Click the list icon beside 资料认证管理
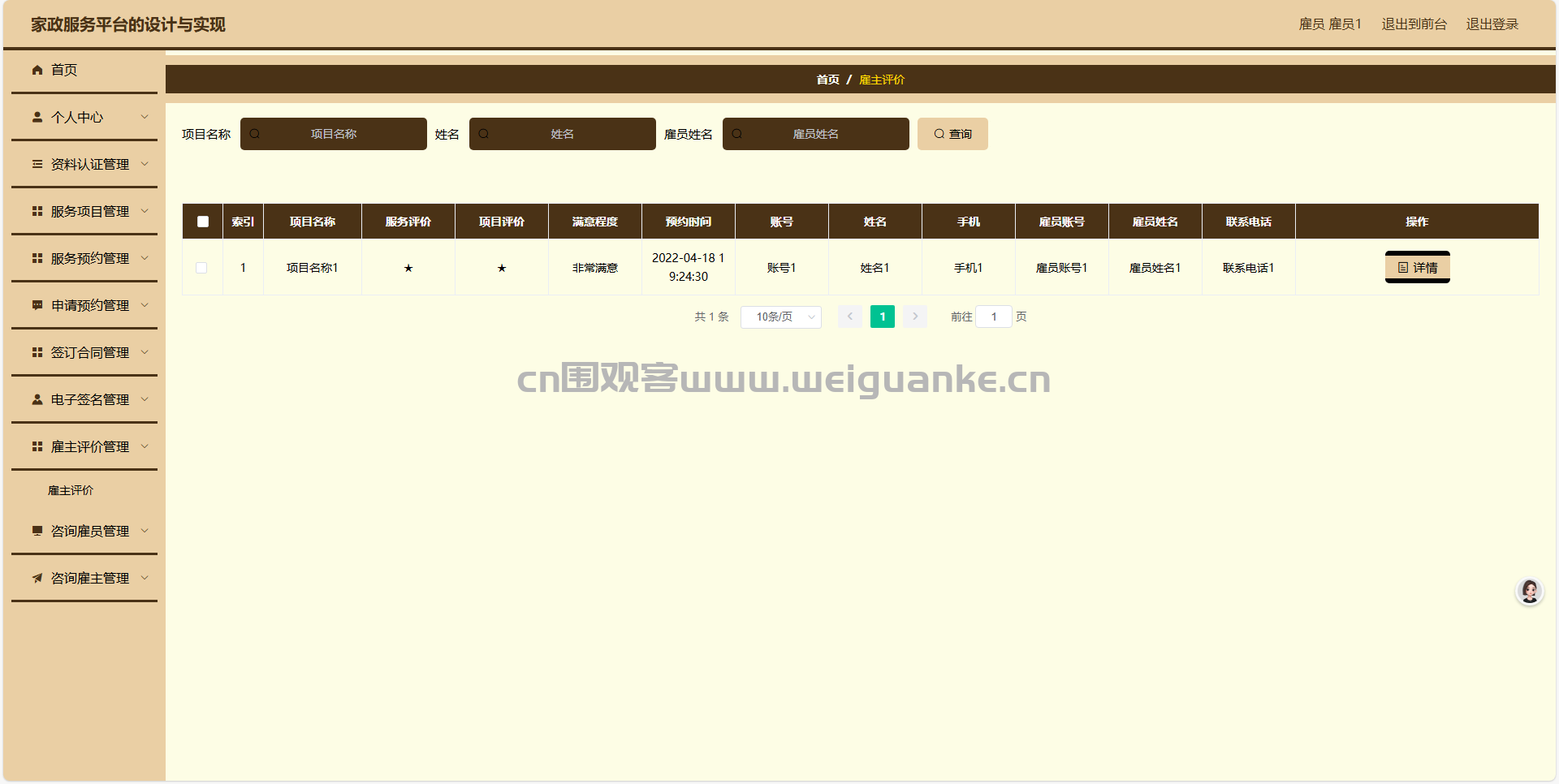 (x=37, y=164)
